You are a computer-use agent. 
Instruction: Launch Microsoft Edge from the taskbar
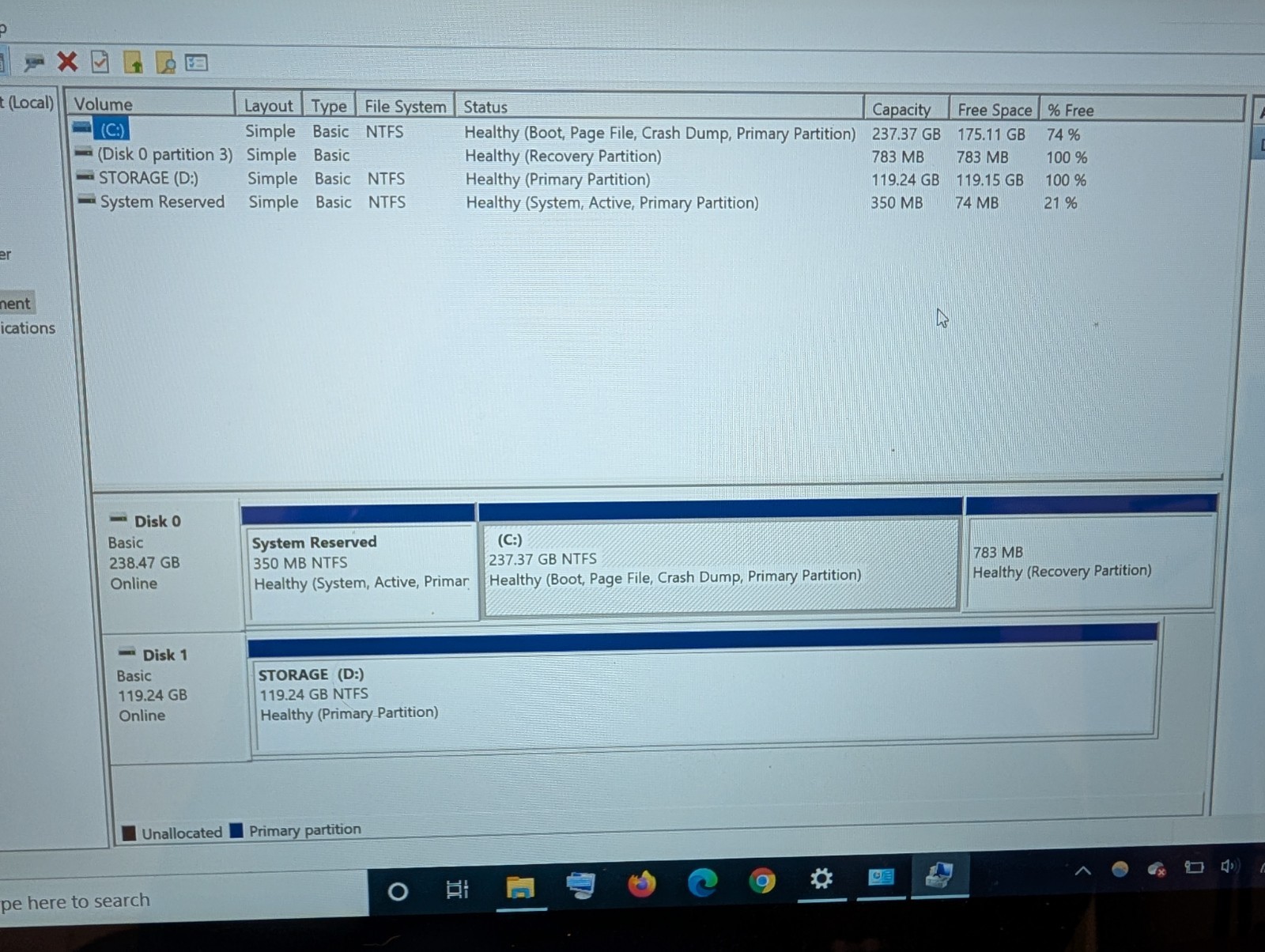pyautogui.click(x=702, y=882)
